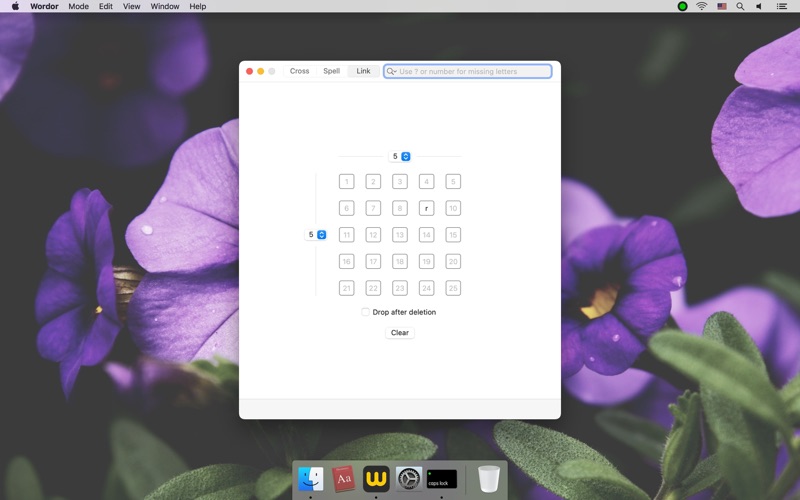Close the Wordor window
This screenshot has height=500, width=800.
pyautogui.click(x=249, y=71)
